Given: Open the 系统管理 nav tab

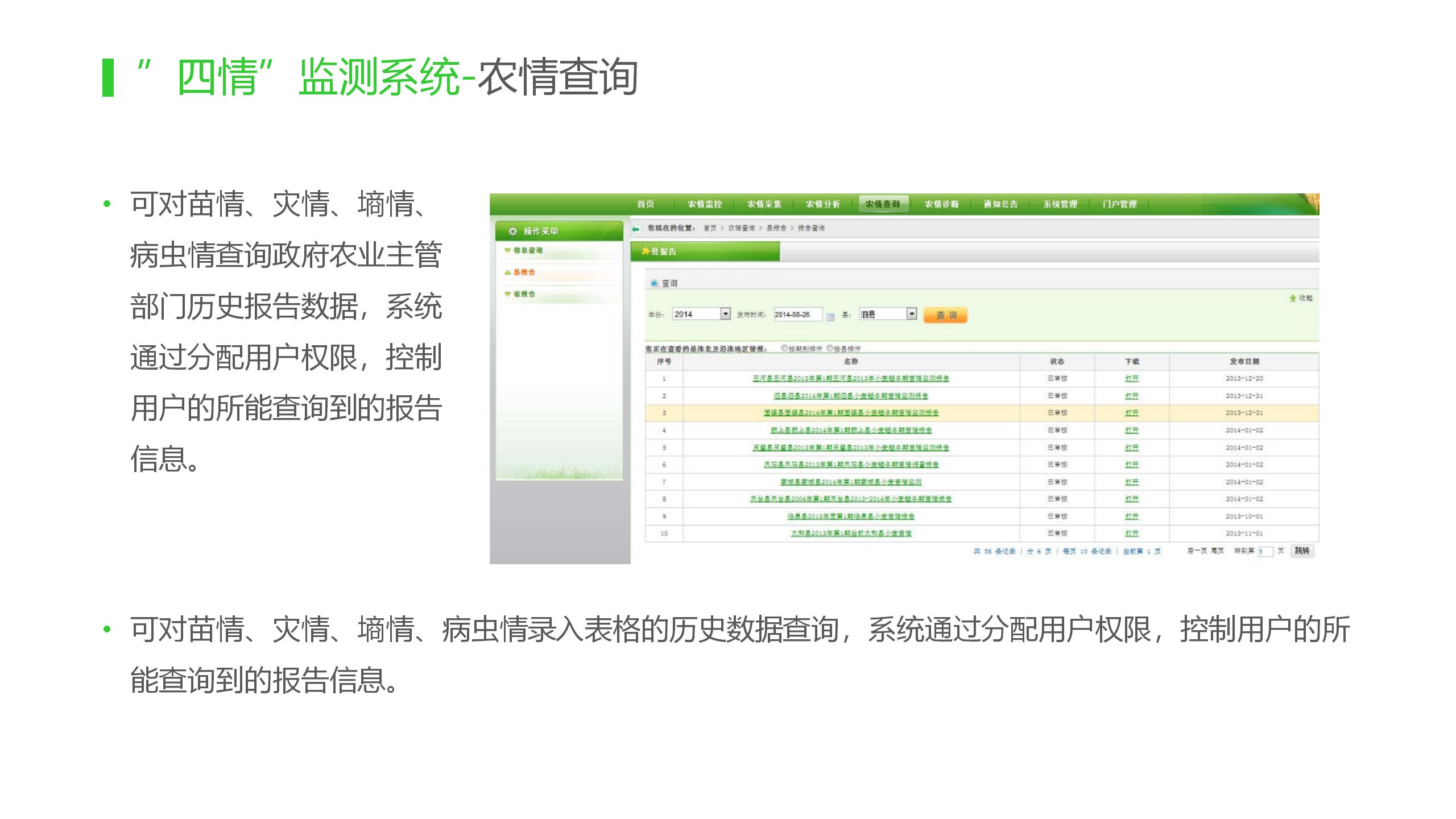Looking at the screenshot, I should point(1060,204).
